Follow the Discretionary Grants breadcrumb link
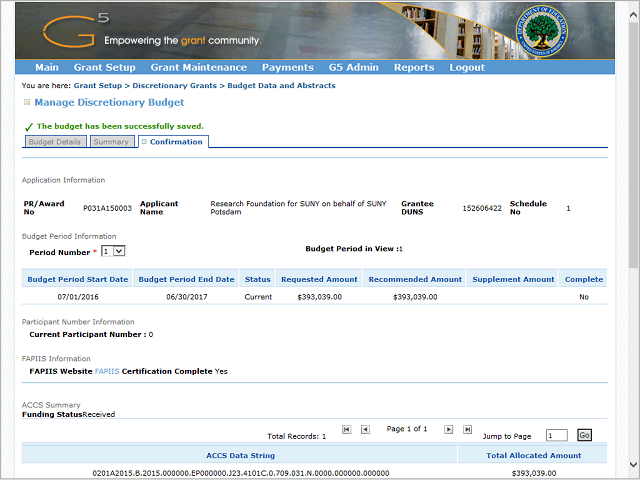 point(174,86)
